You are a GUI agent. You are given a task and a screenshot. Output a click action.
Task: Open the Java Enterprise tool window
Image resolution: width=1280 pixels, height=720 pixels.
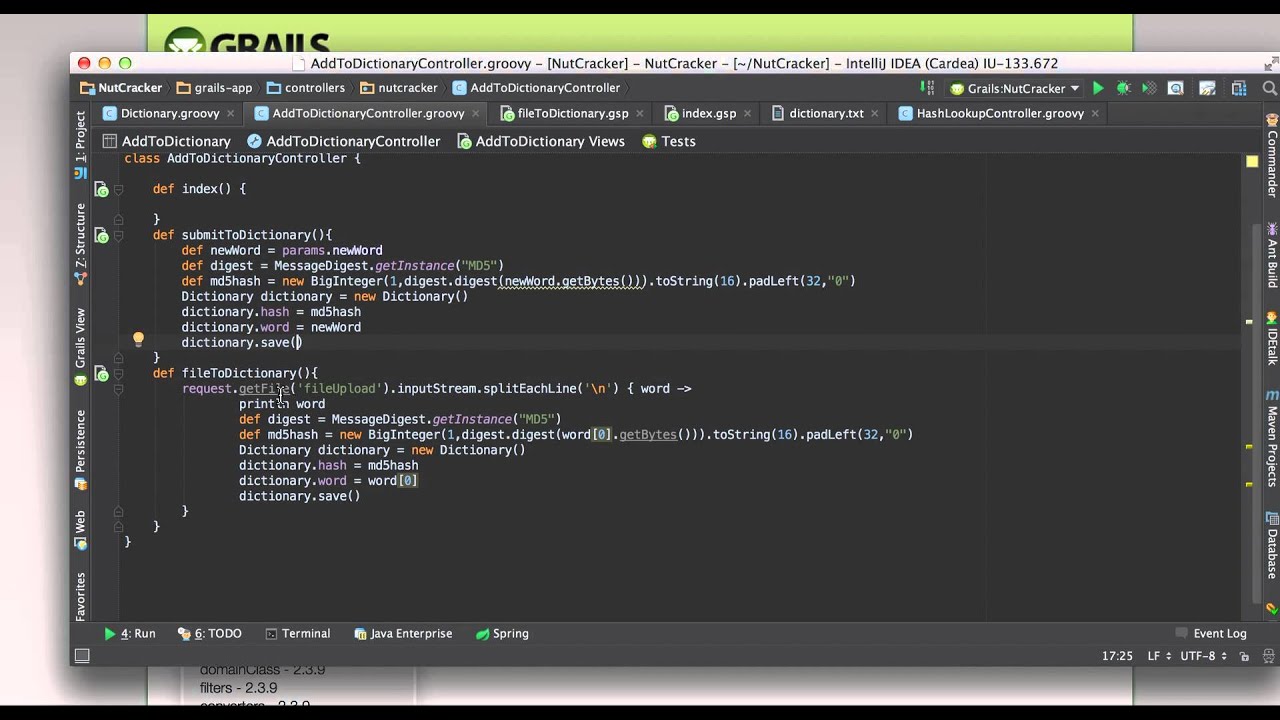point(402,634)
